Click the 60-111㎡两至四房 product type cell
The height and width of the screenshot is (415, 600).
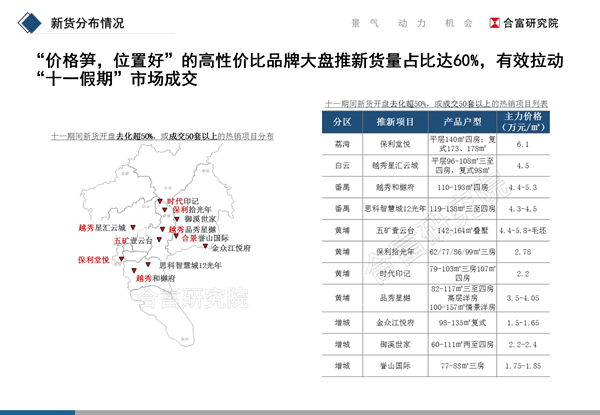(462, 344)
